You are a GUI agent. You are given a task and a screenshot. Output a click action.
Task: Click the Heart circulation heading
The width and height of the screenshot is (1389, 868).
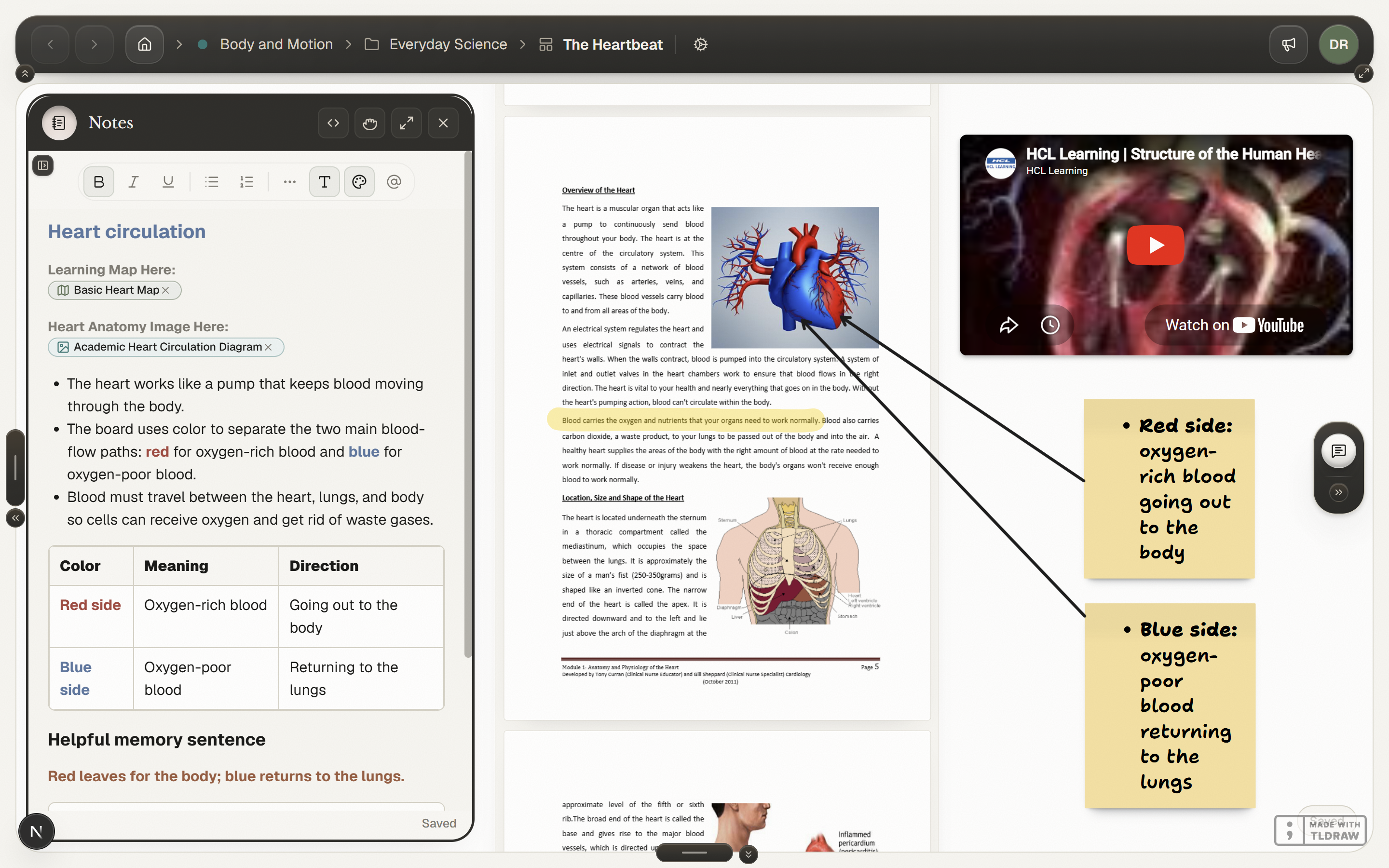point(127,231)
